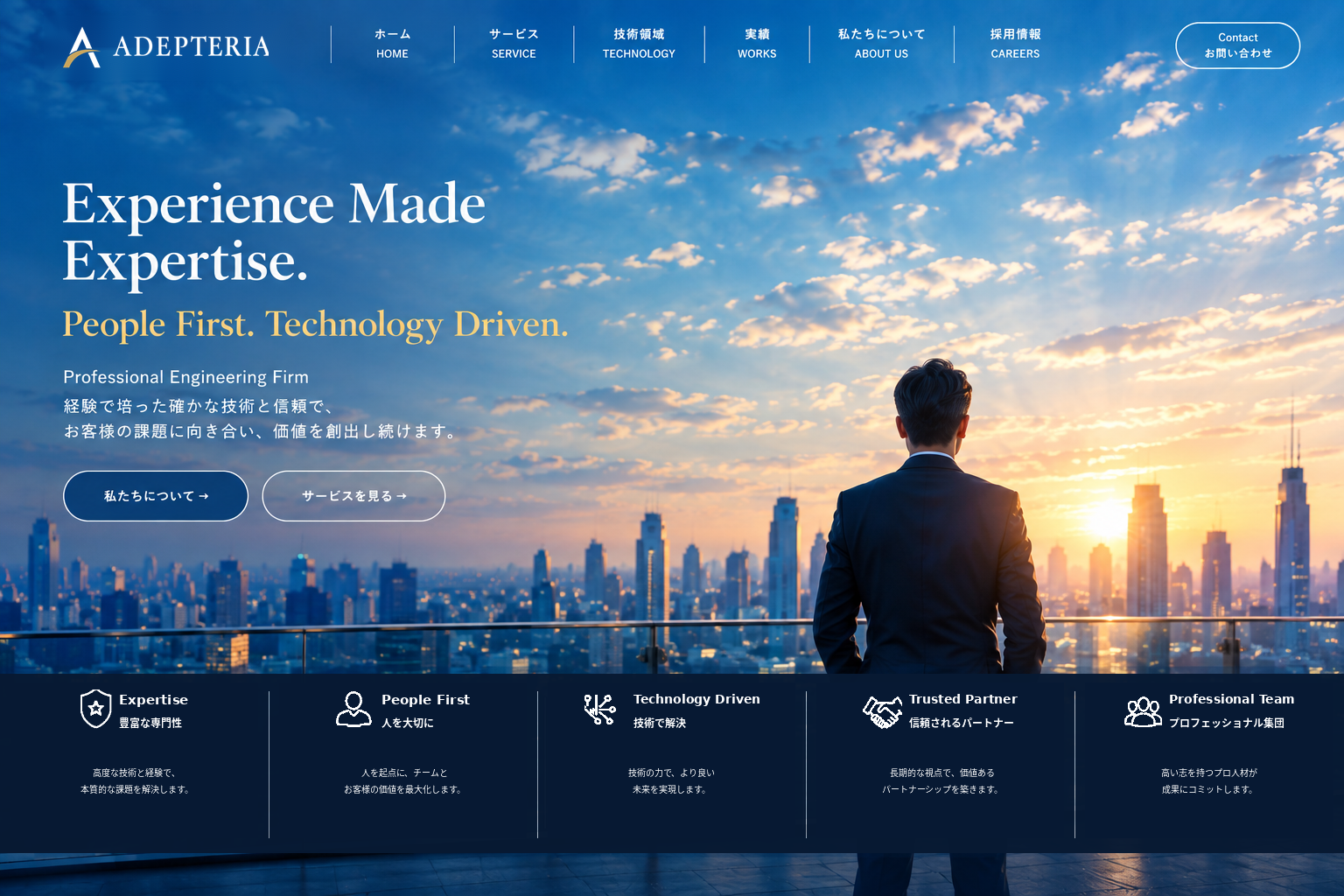Image resolution: width=1344 pixels, height=896 pixels.
Task: Click the 豊富な専門性 subtitle
Action: coord(150,723)
